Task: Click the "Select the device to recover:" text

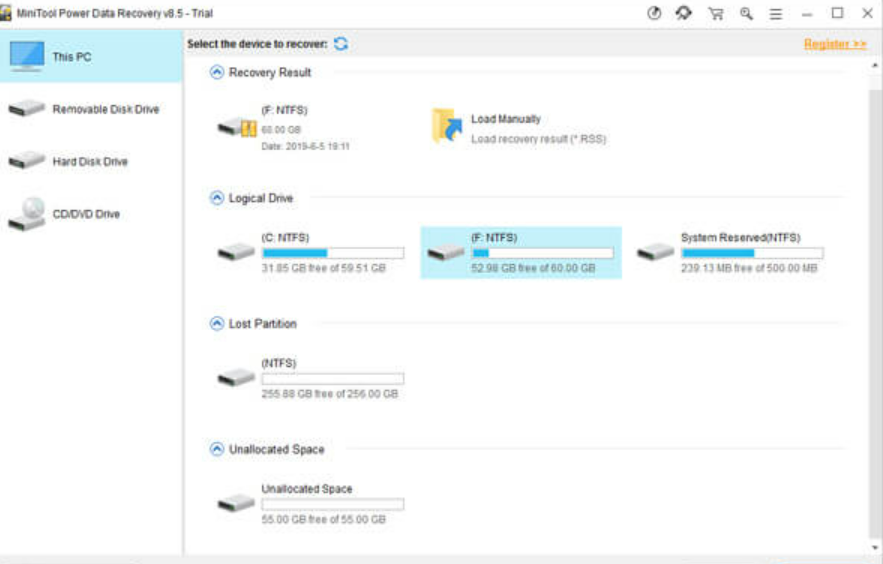Action: click(x=257, y=44)
